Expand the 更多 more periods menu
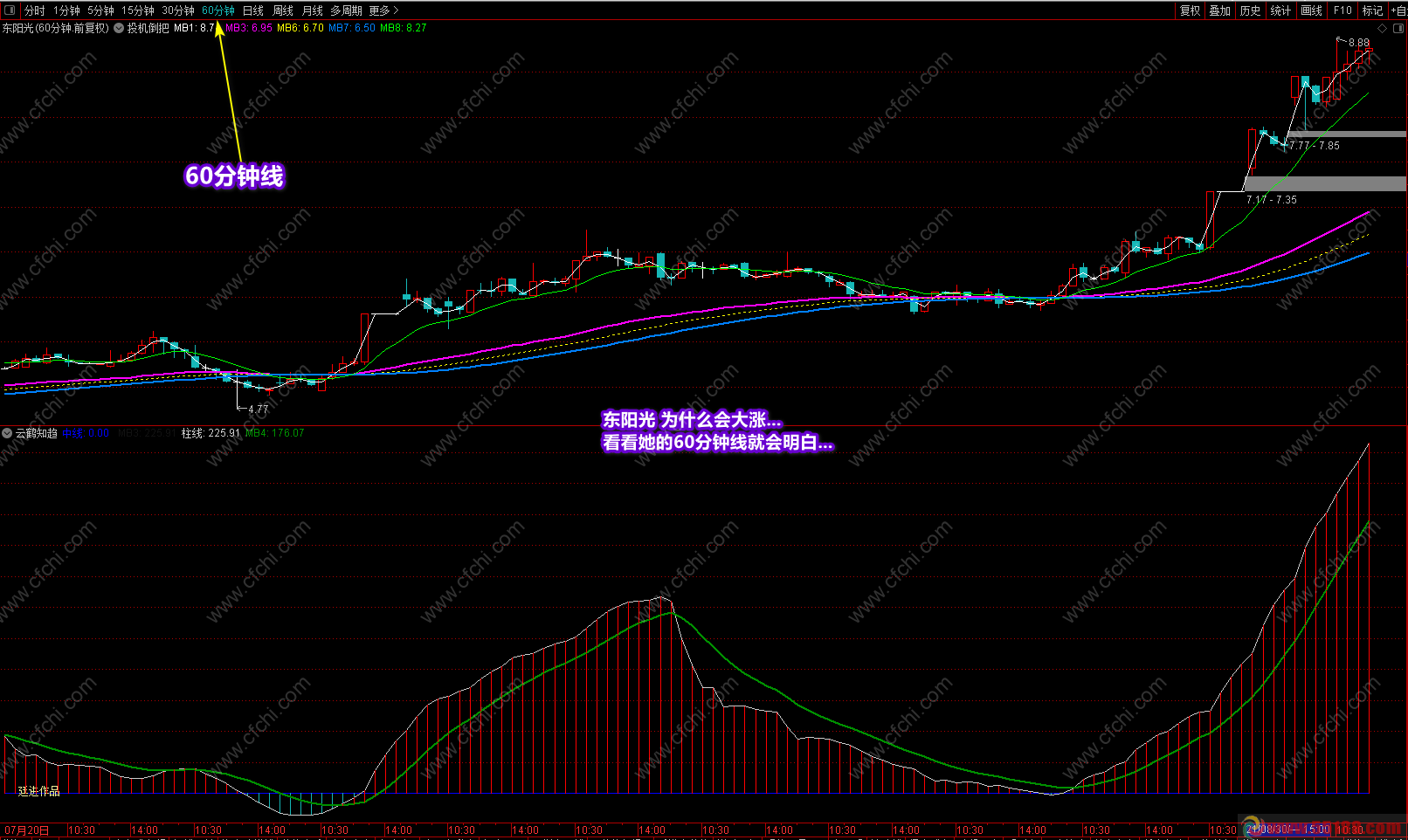The height and width of the screenshot is (840, 1408). (383, 10)
